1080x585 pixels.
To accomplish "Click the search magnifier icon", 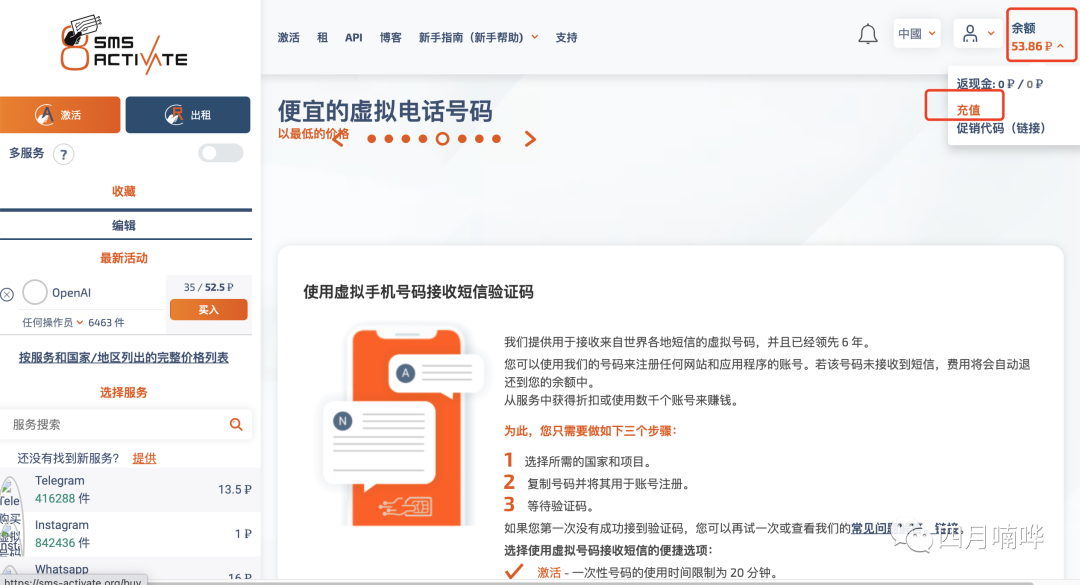I will click(x=236, y=424).
